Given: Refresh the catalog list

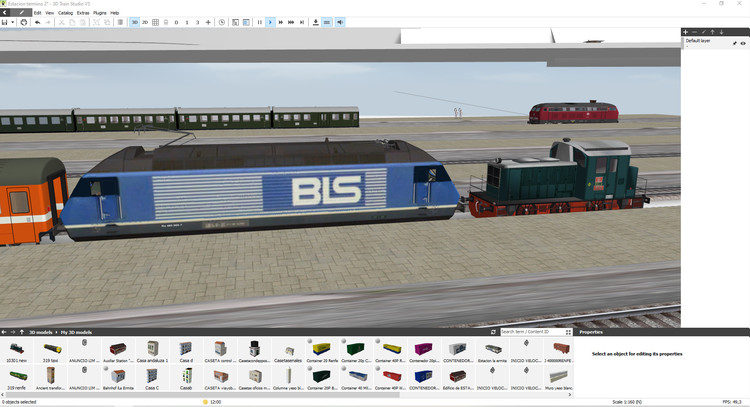Looking at the screenshot, I should 493,332.
